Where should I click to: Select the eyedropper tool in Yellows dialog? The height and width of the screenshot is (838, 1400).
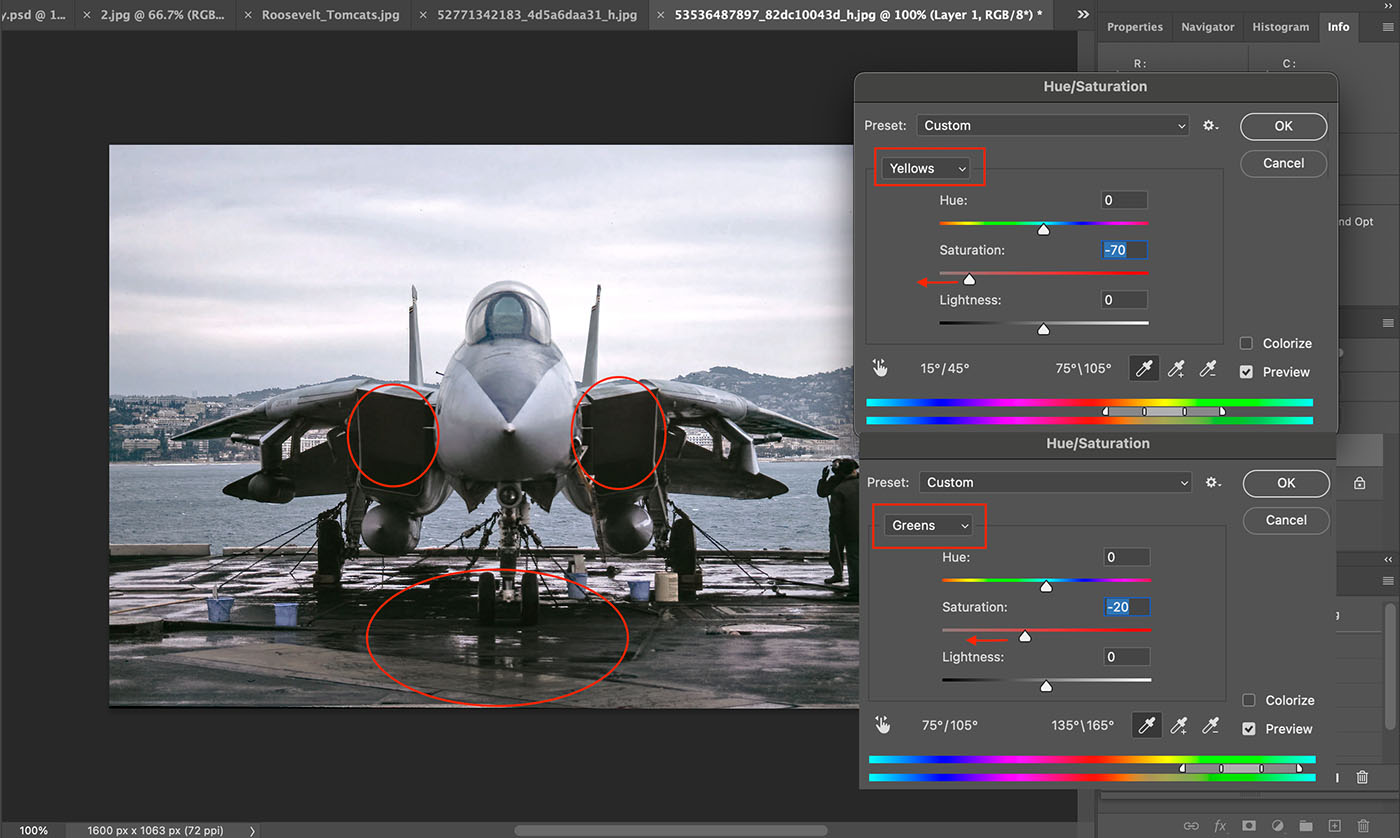1144,368
